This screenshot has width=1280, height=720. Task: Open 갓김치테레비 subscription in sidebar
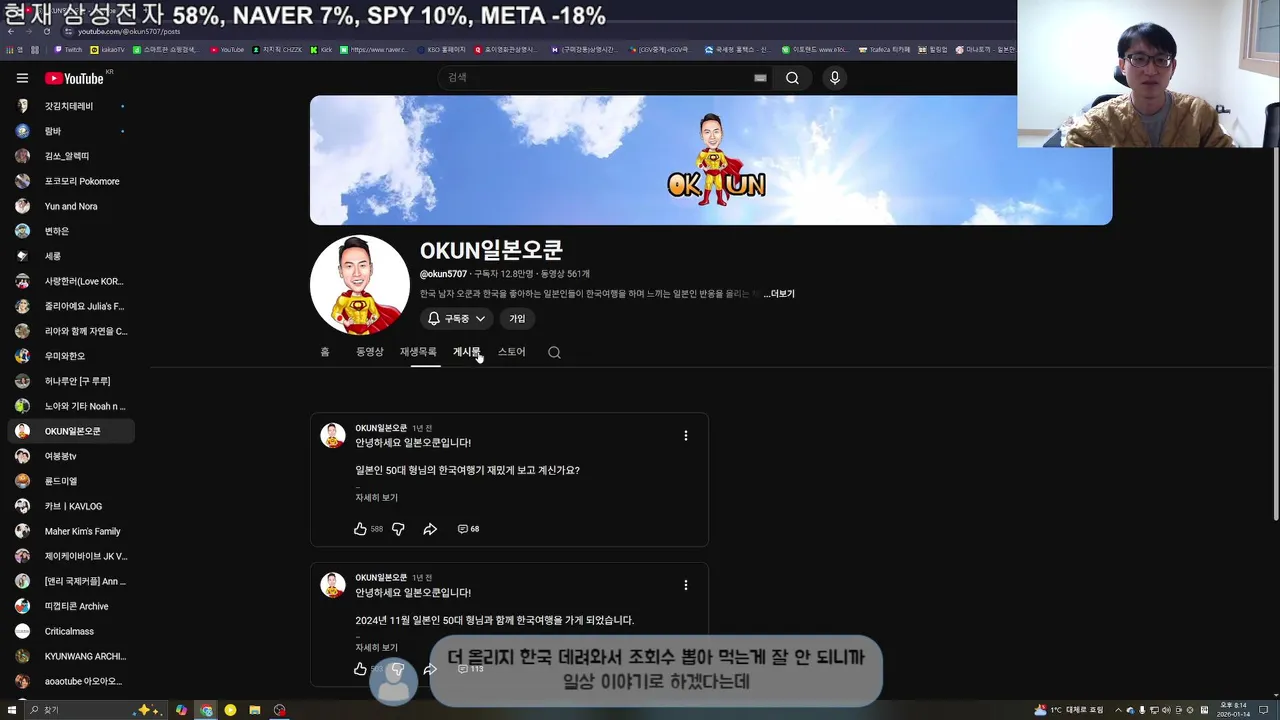point(71,106)
